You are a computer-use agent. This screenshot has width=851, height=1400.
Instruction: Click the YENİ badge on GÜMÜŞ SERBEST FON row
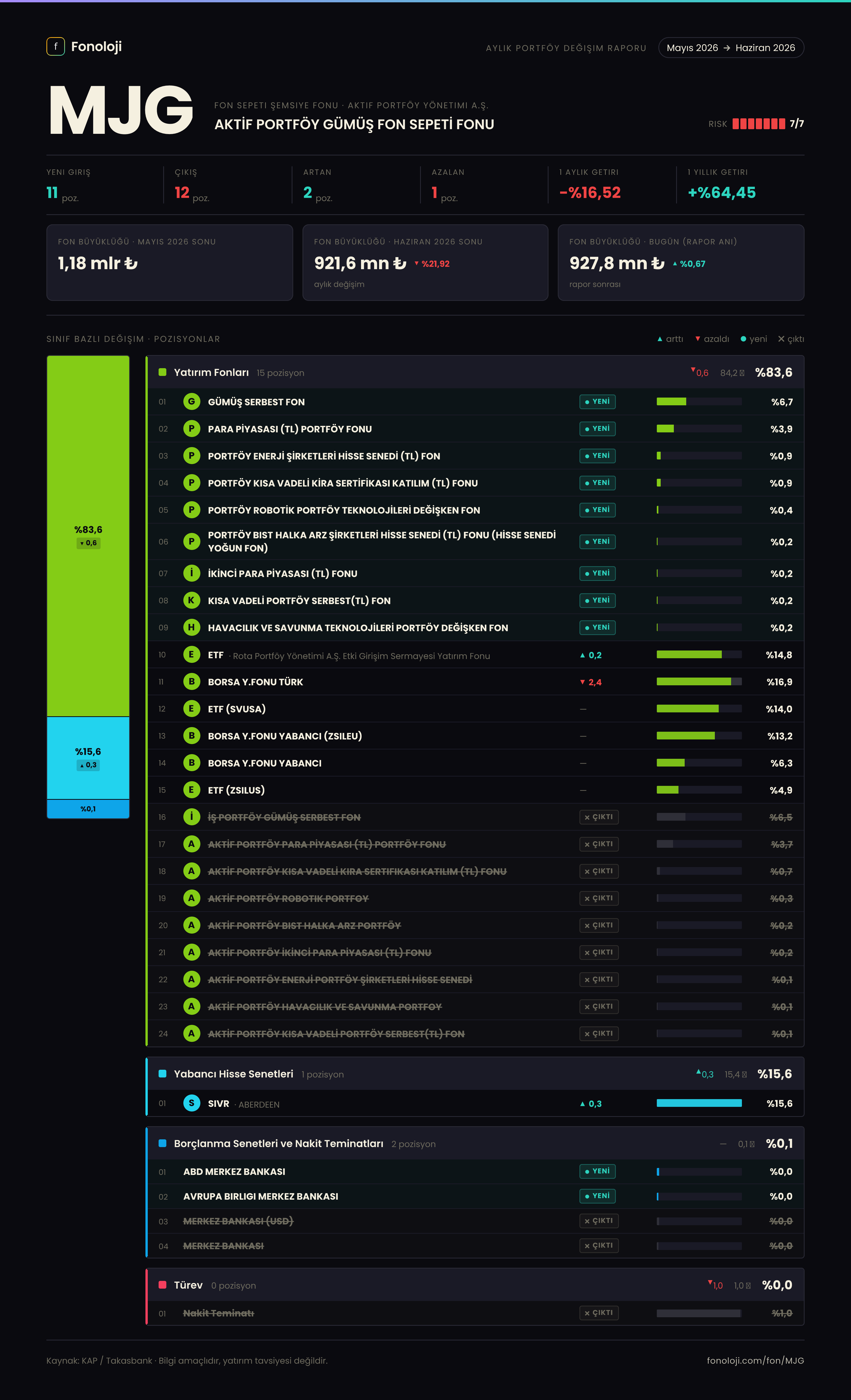click(598, 402)
